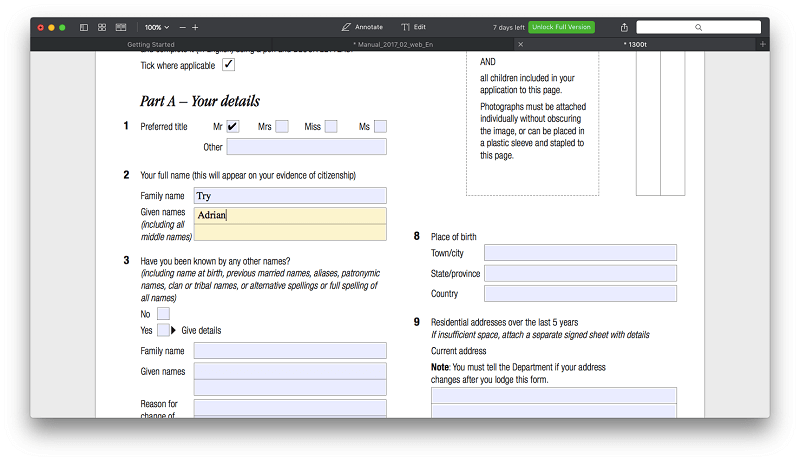
Task: Click the Country field
Action: pyautogui.click(x=581, y=294)
